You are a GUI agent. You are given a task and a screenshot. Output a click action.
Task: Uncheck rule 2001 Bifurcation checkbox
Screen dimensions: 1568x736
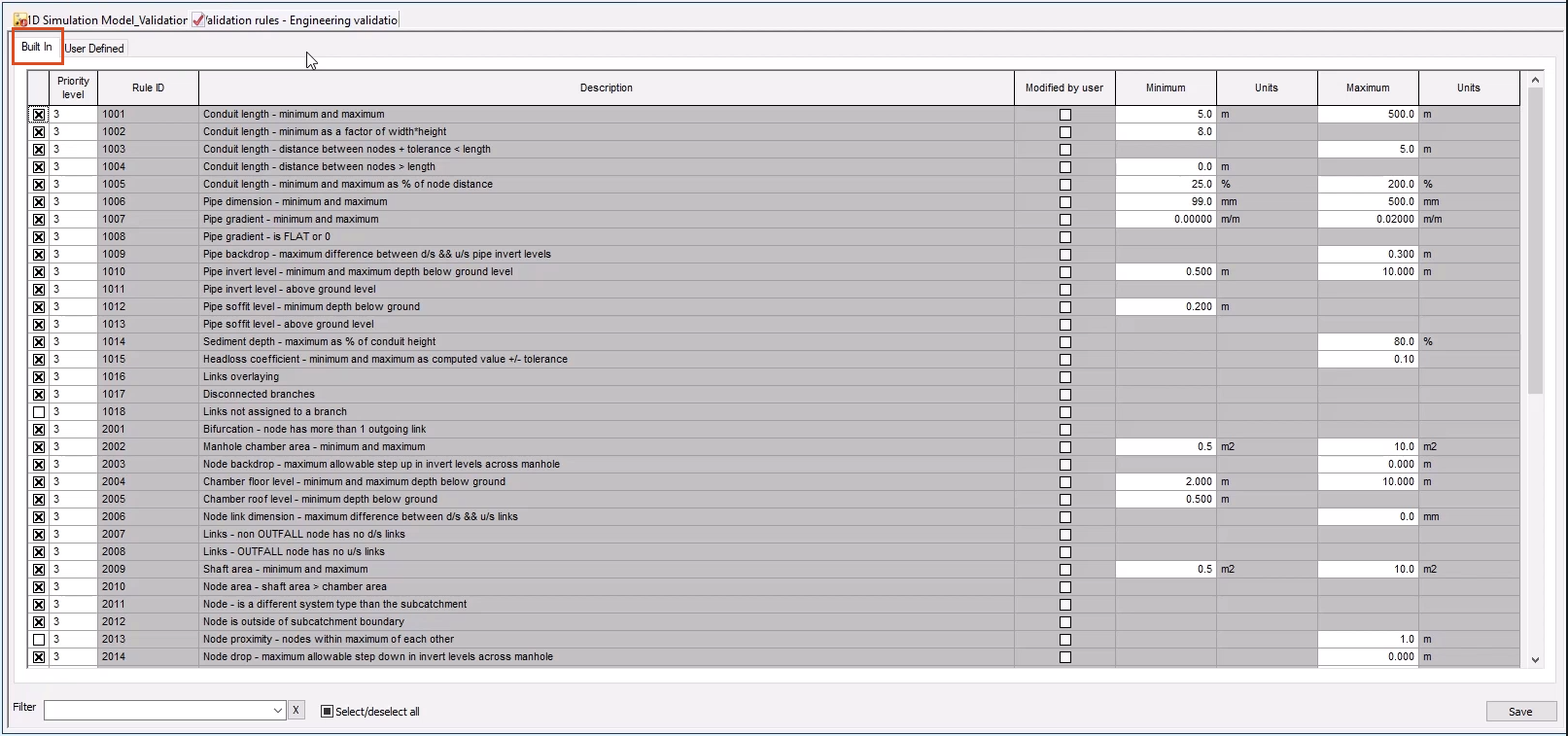pyautogui.click(x=39, y=430)
